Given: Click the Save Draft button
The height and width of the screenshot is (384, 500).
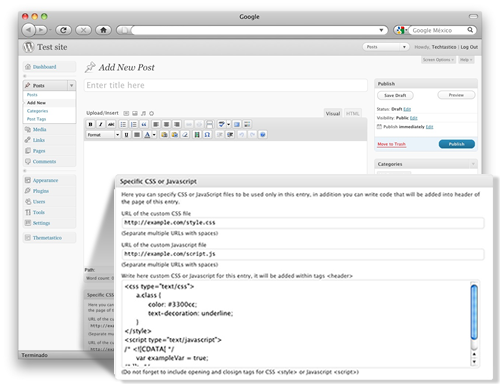Looking at the screenshot, I should (x=395, y=95).
